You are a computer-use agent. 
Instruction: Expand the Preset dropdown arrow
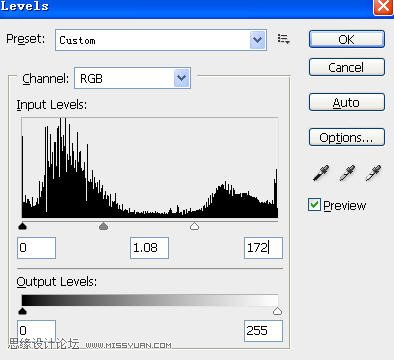(x=258, y=40)
